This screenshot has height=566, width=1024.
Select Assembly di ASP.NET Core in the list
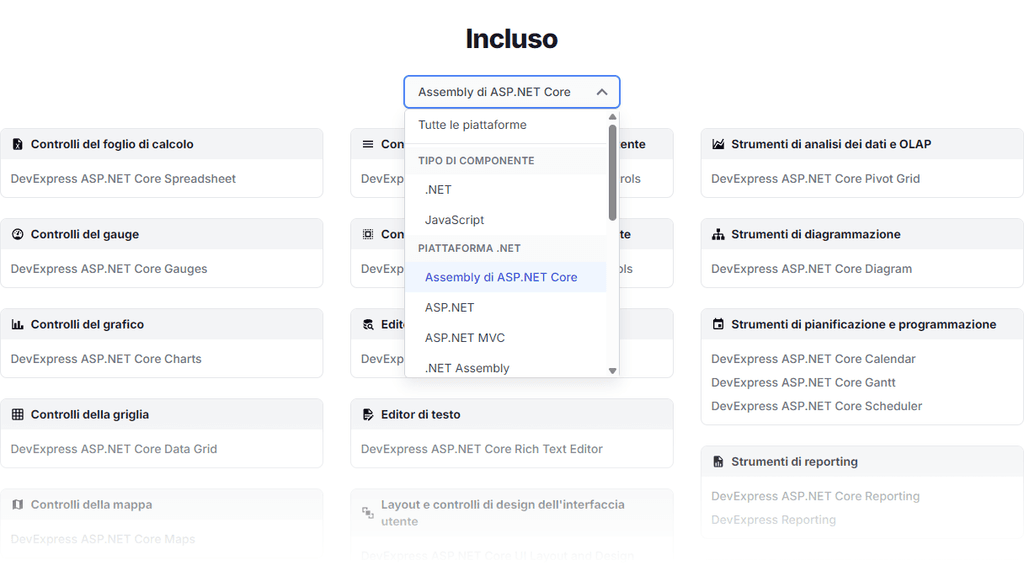(x=505, y=277)
